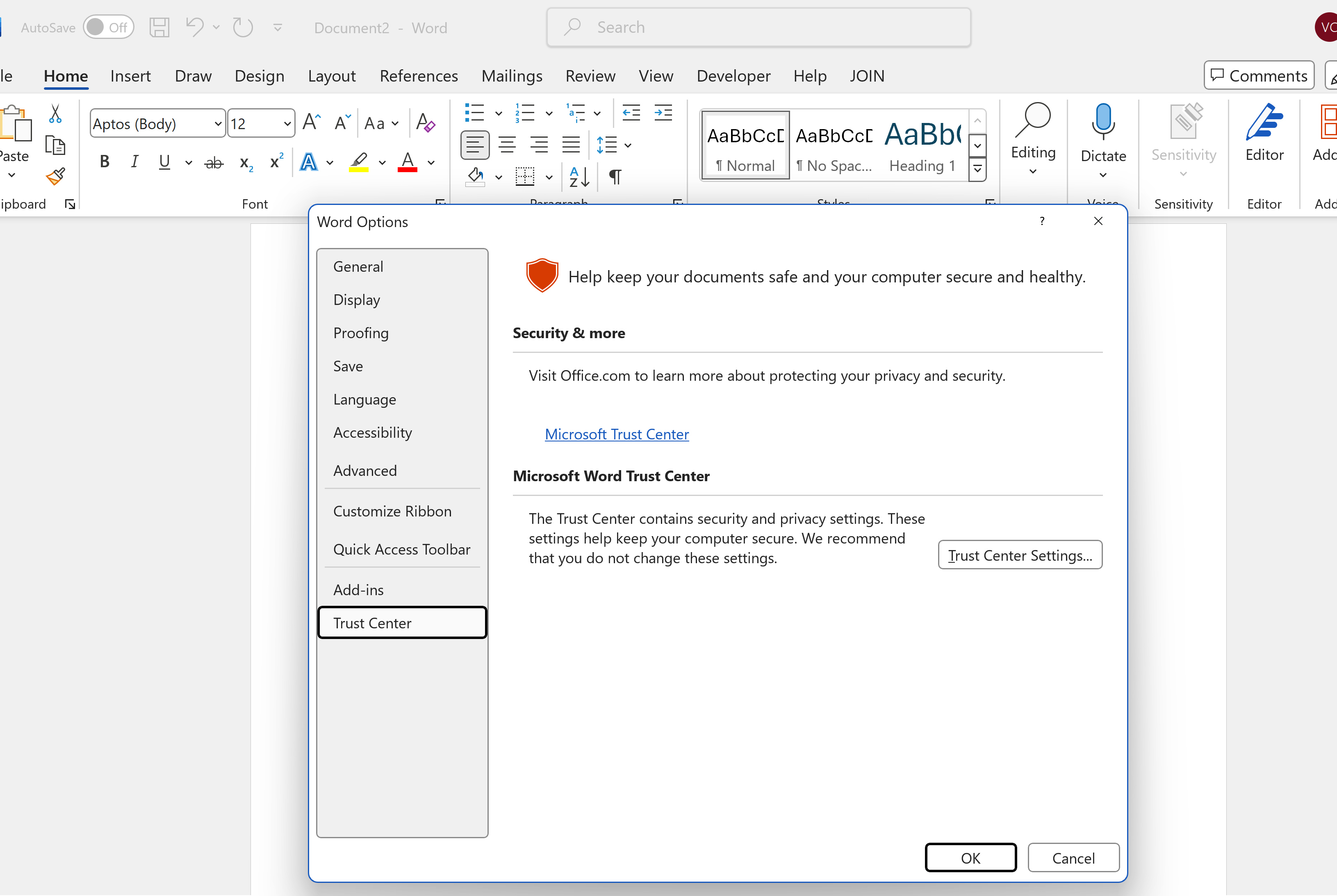Expand line spacing dropdown arrow
The height and width of the screenshot is (896, 1337).
[628, 146]
